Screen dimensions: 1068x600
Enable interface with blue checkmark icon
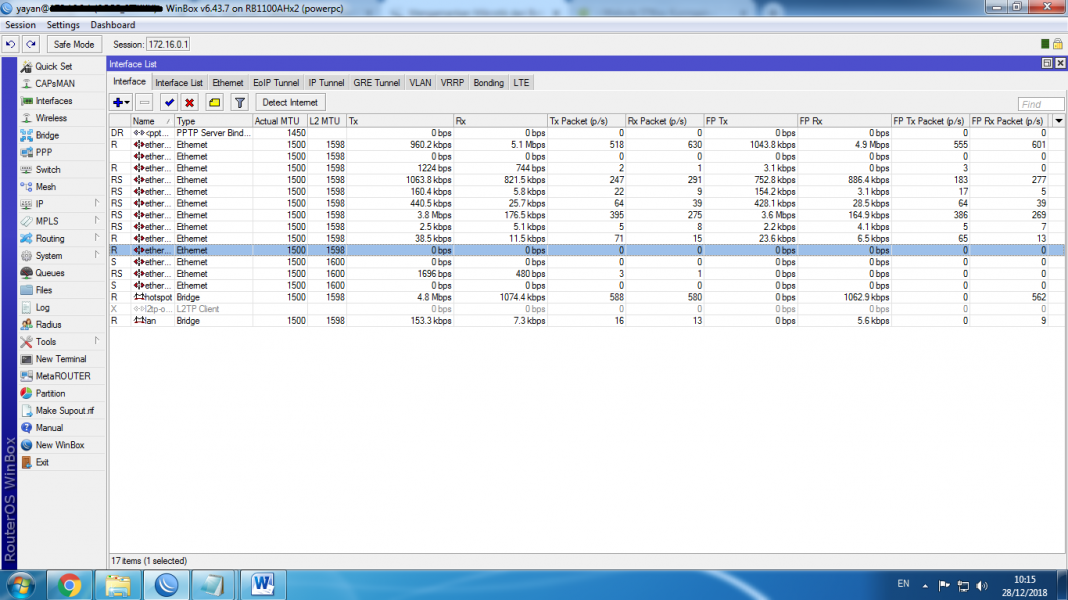coord(169,103)
